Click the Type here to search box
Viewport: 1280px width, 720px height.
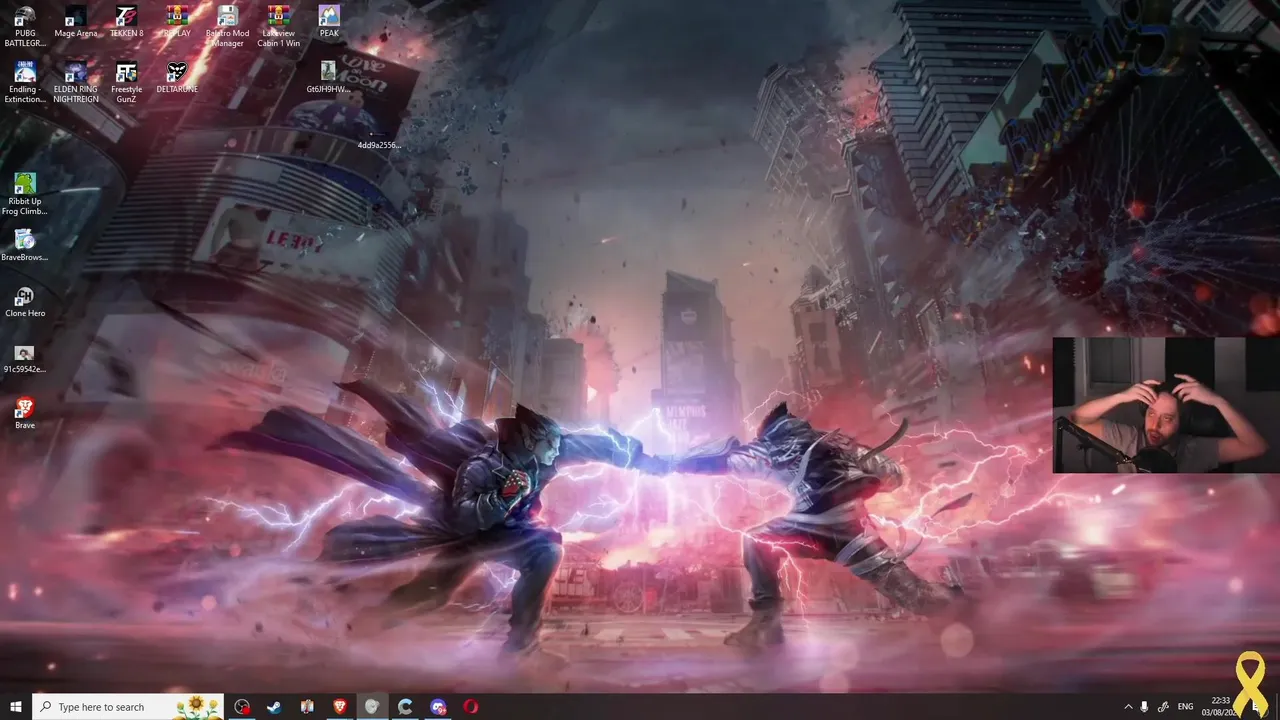(128, 707)
